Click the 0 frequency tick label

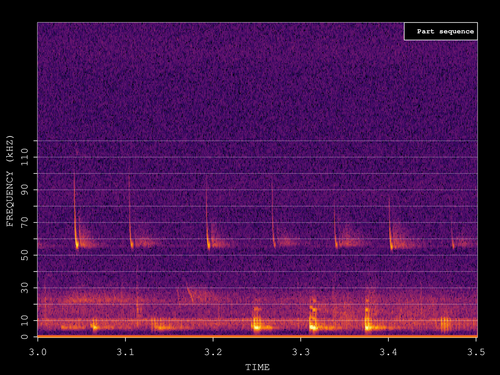(25, 337)
